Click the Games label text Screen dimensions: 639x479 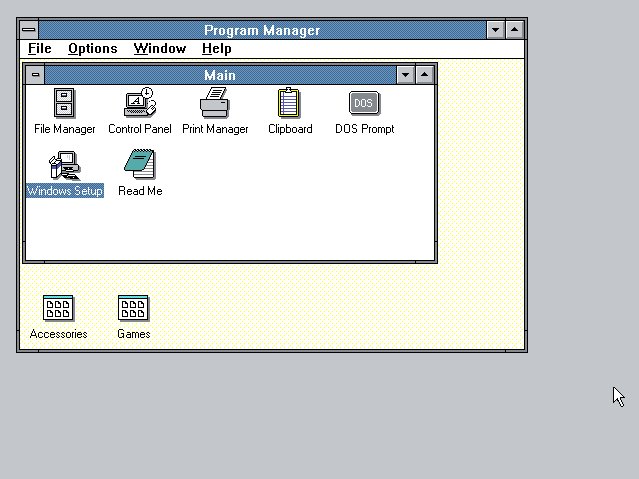click(134, 334)
